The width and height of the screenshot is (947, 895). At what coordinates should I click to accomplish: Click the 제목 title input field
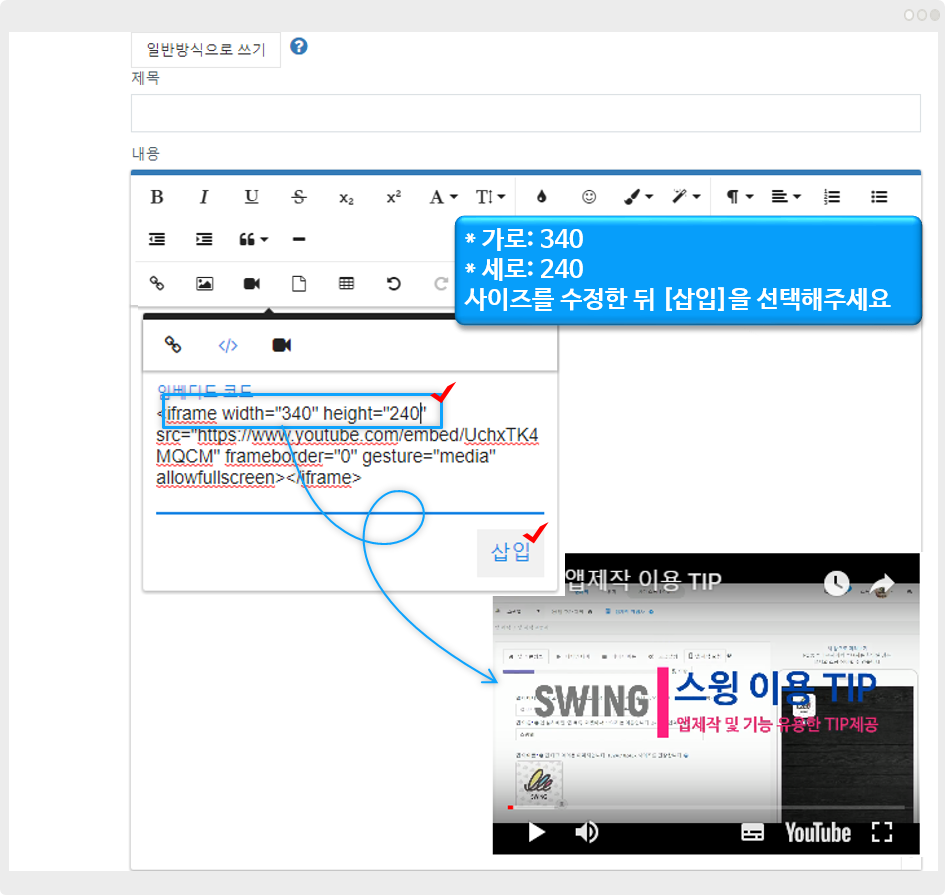(x=525, y=113)
